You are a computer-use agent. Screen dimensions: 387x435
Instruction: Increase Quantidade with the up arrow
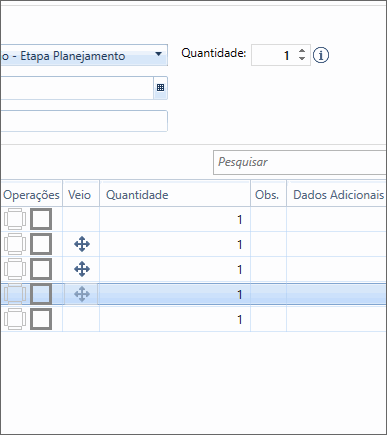click(x=302, y=51)
